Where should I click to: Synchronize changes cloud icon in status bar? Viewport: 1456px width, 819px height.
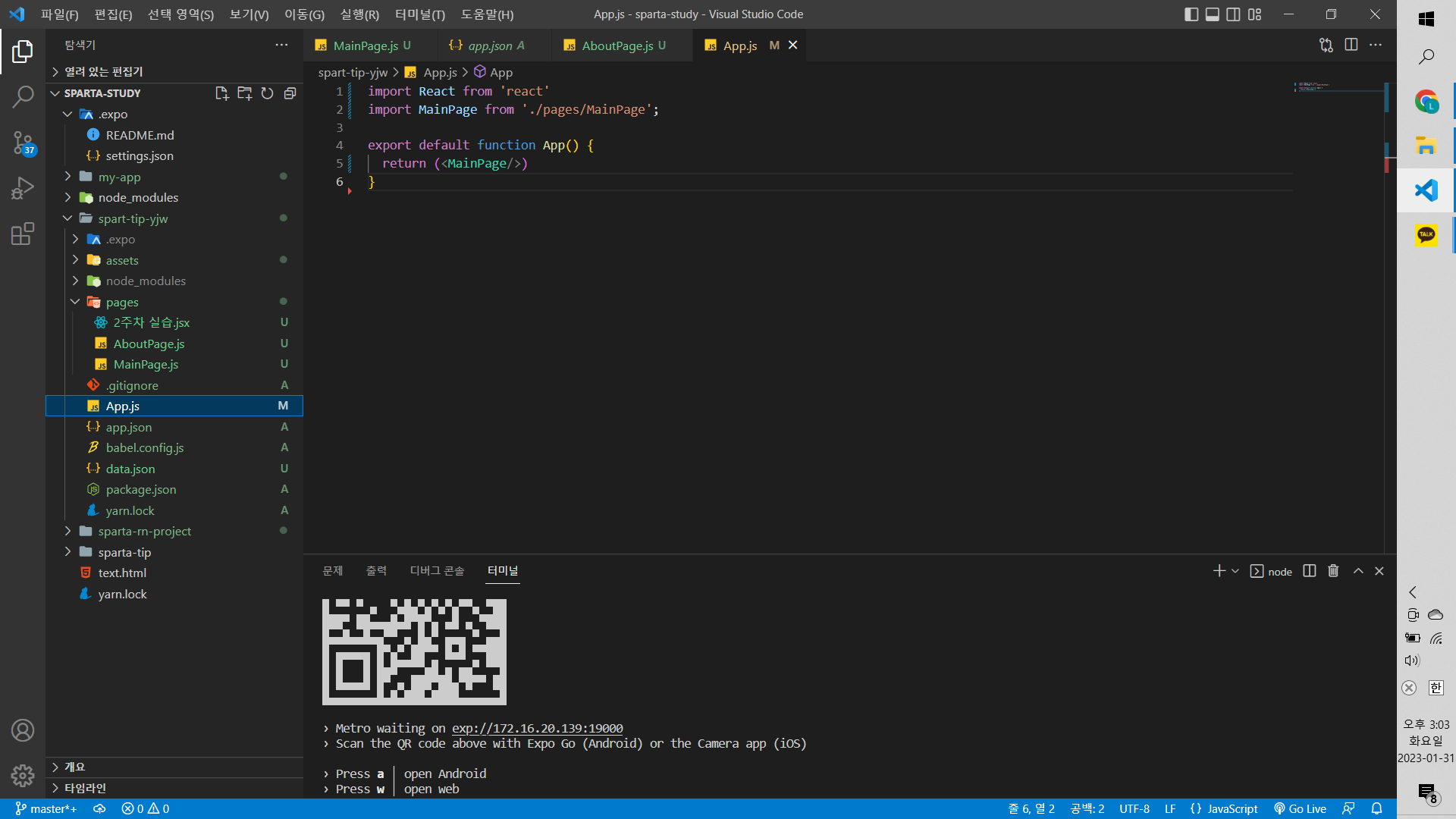(99, 808)
